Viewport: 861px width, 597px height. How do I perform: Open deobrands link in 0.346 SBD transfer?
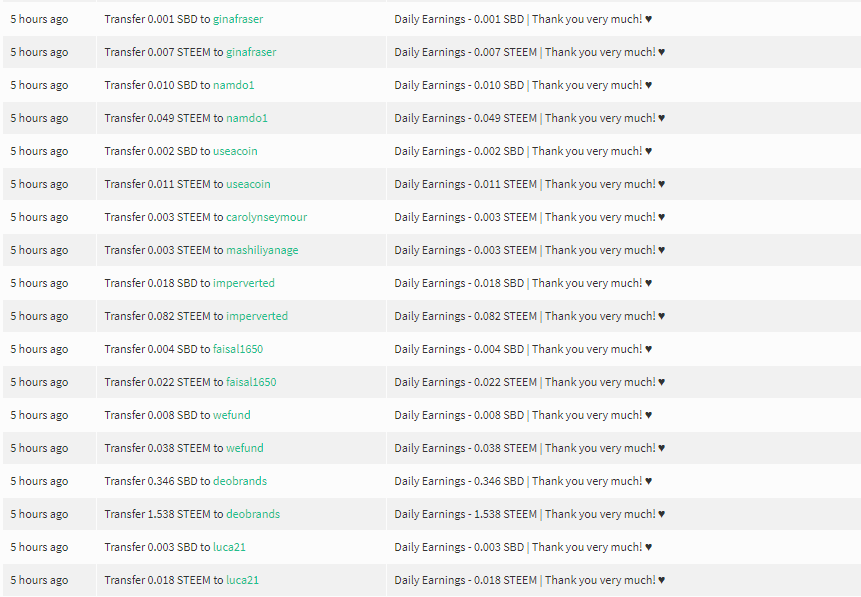click(x=240, y=481)
